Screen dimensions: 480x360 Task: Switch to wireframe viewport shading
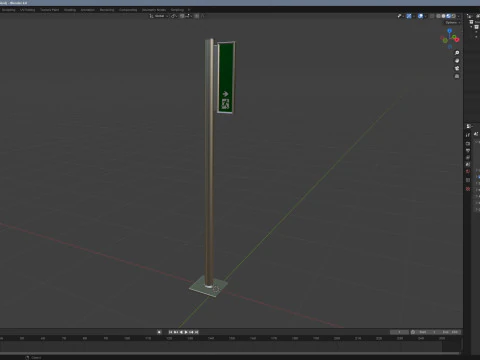click(x=438, y=16)
